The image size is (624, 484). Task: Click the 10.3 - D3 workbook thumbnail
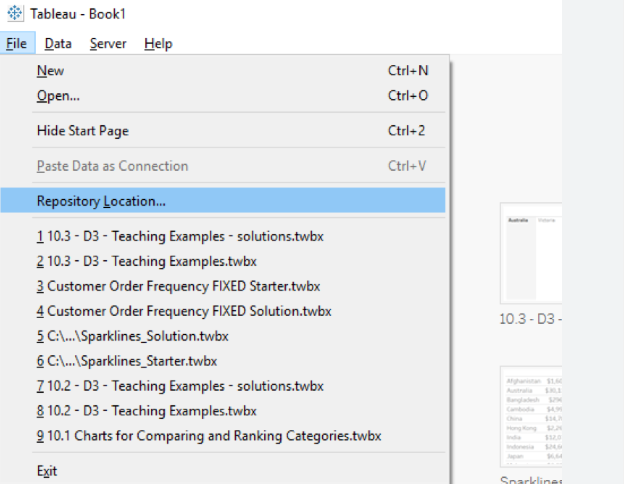[531, 253]
